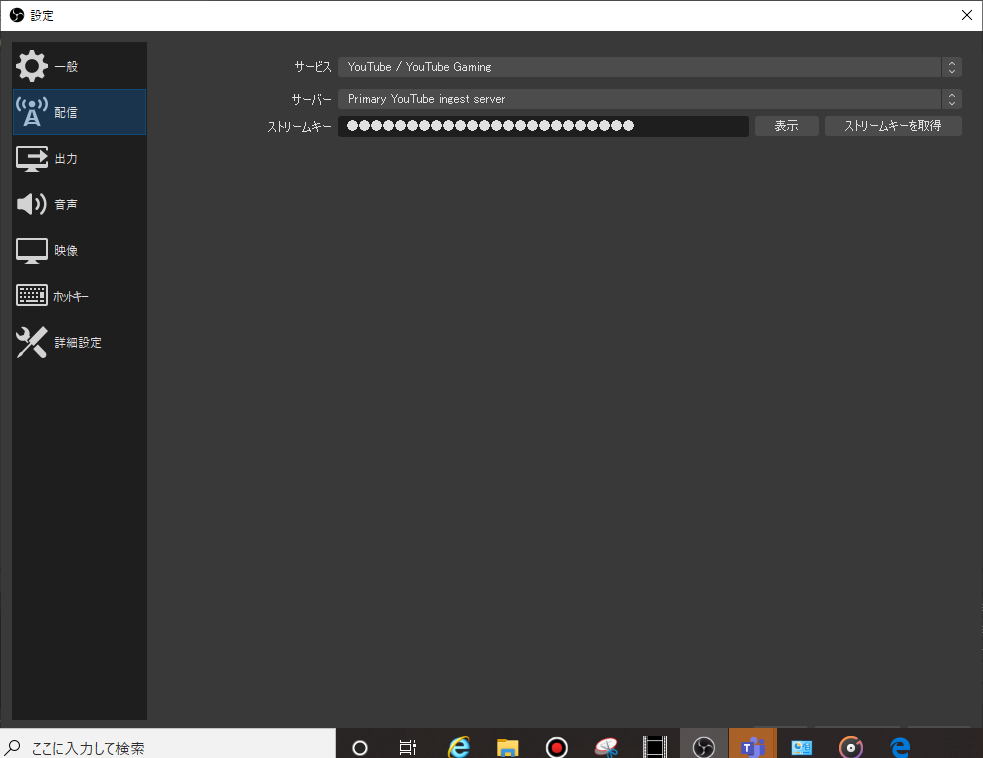The image size is (983, 758).
Task: Click the OBS logo in the title bar
Action: (x=17, y=15)
